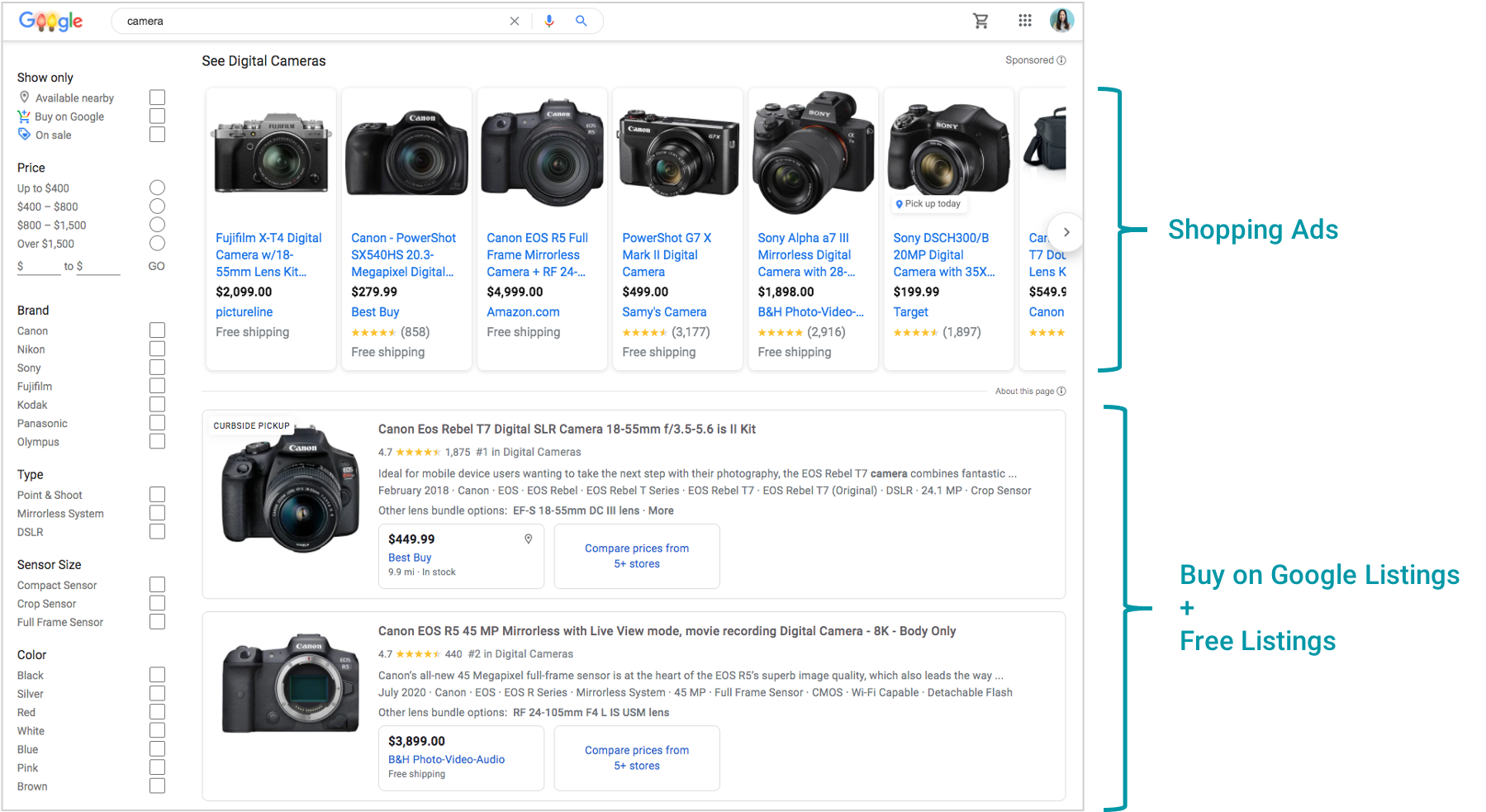Check the Silver color checkbox
Viewport: 1486px width, 812px height.
click(x=157, y=694)
